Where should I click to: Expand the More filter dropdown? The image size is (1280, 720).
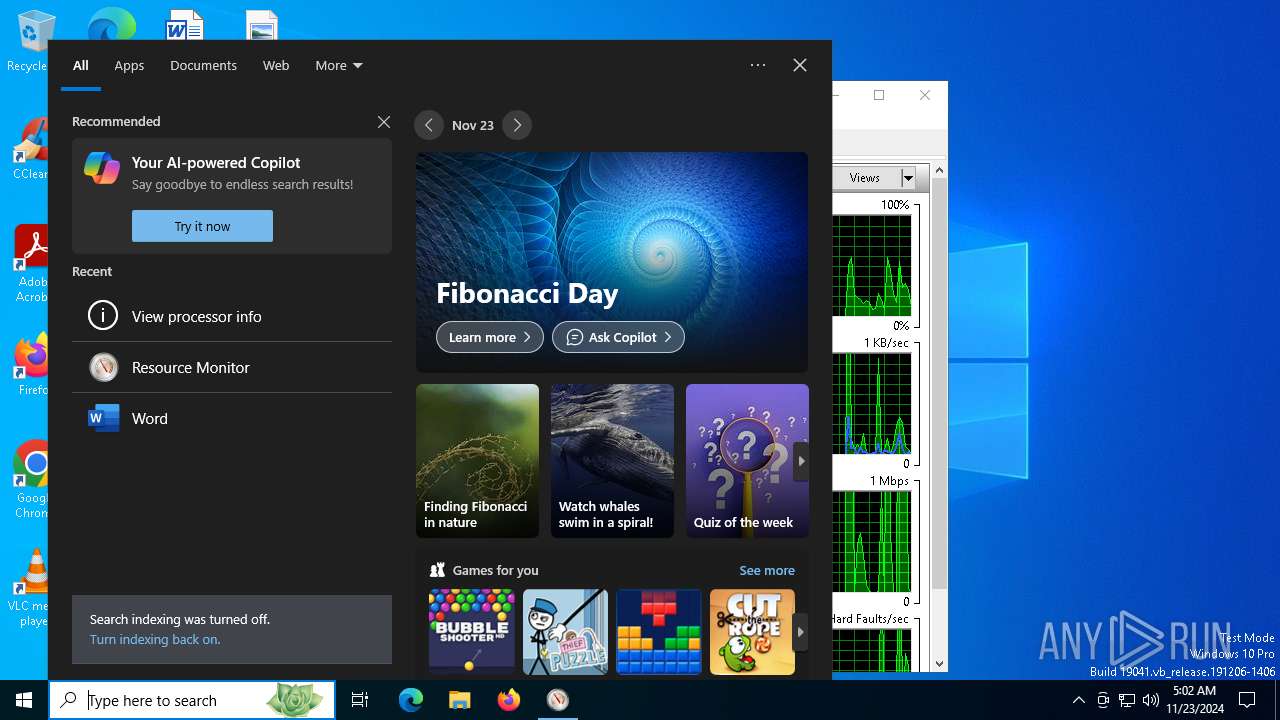click(x=339, y=65)
